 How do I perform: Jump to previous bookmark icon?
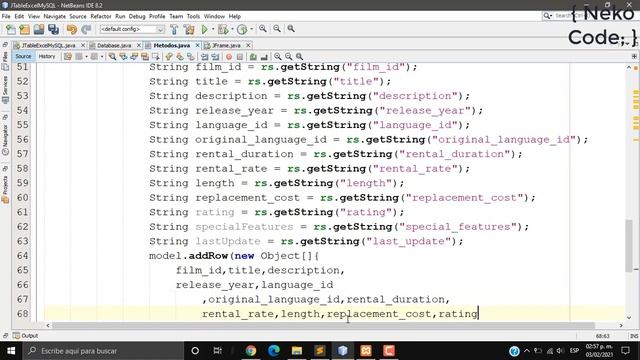pyautogui.click(x=169, y=56)
